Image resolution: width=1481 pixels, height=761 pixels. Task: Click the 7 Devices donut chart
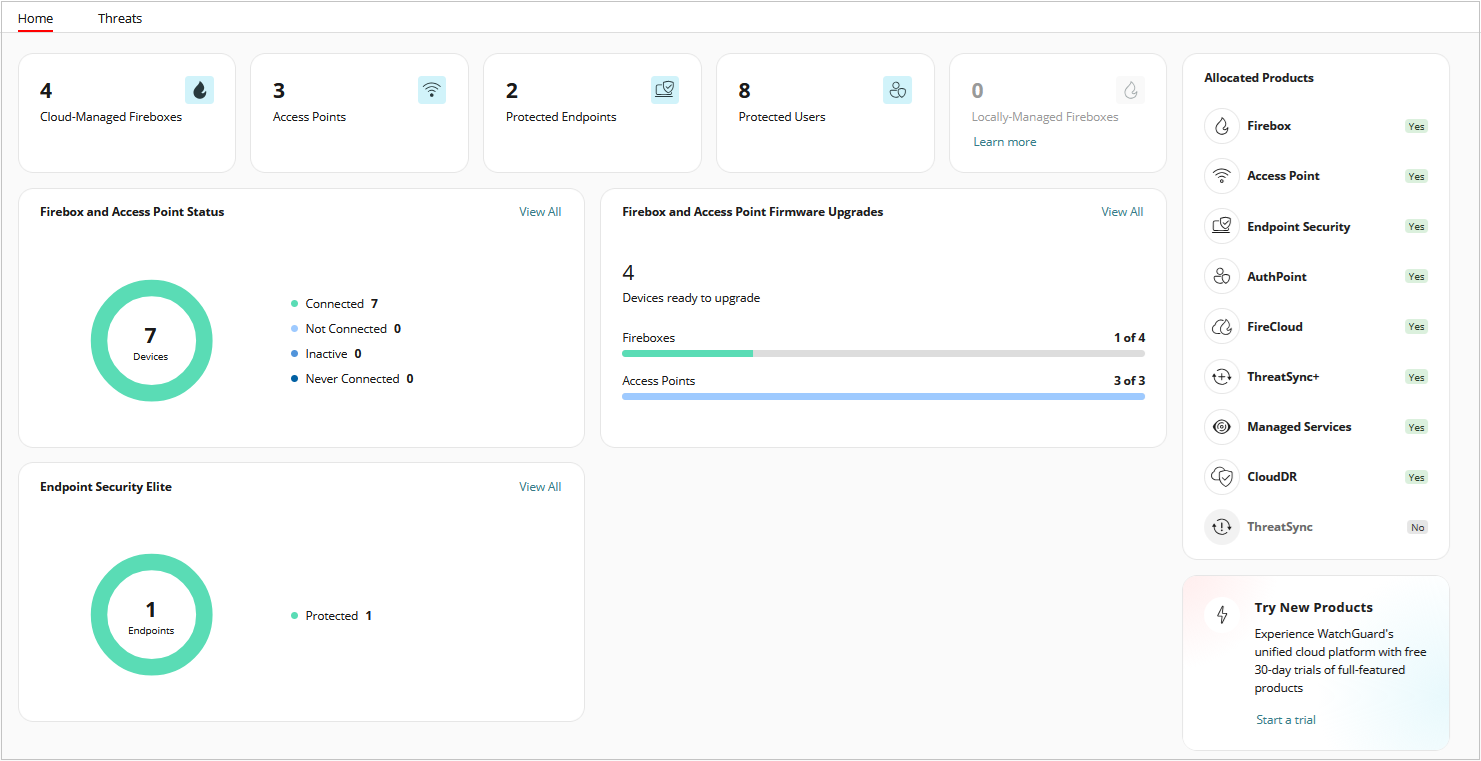pyautogui.click(x=151, y=341)
